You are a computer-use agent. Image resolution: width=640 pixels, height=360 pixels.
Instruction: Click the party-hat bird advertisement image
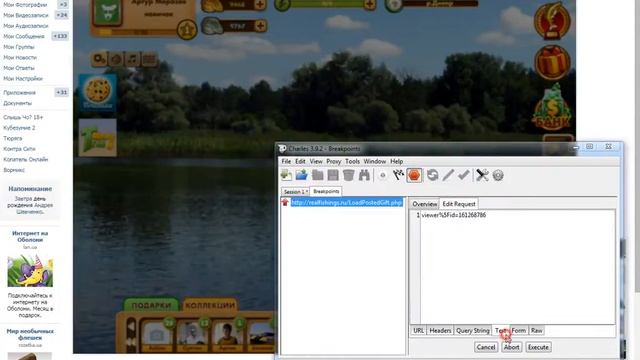pos(30,271)
